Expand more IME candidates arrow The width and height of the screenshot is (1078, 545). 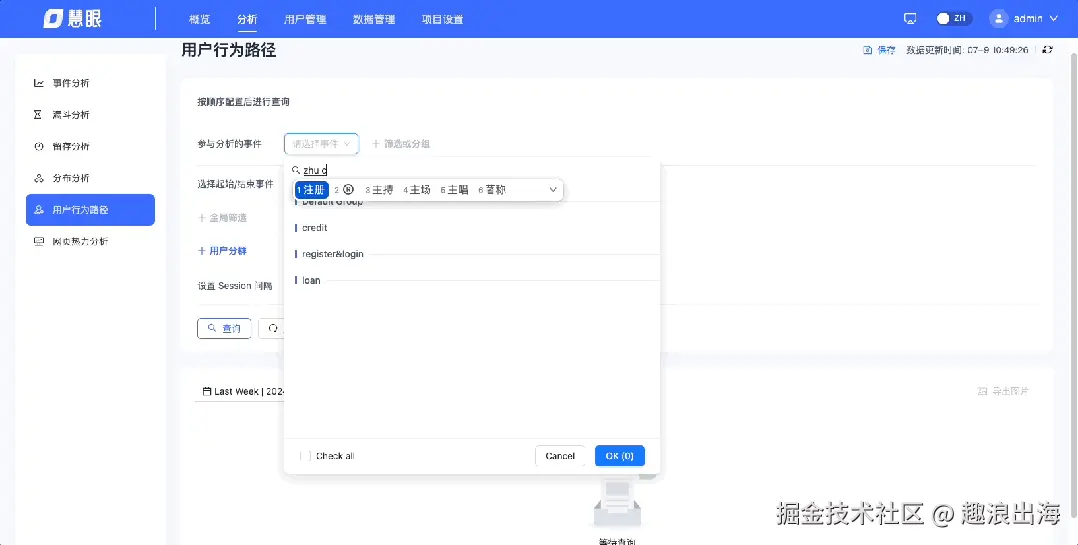click(x=553, y=190)
